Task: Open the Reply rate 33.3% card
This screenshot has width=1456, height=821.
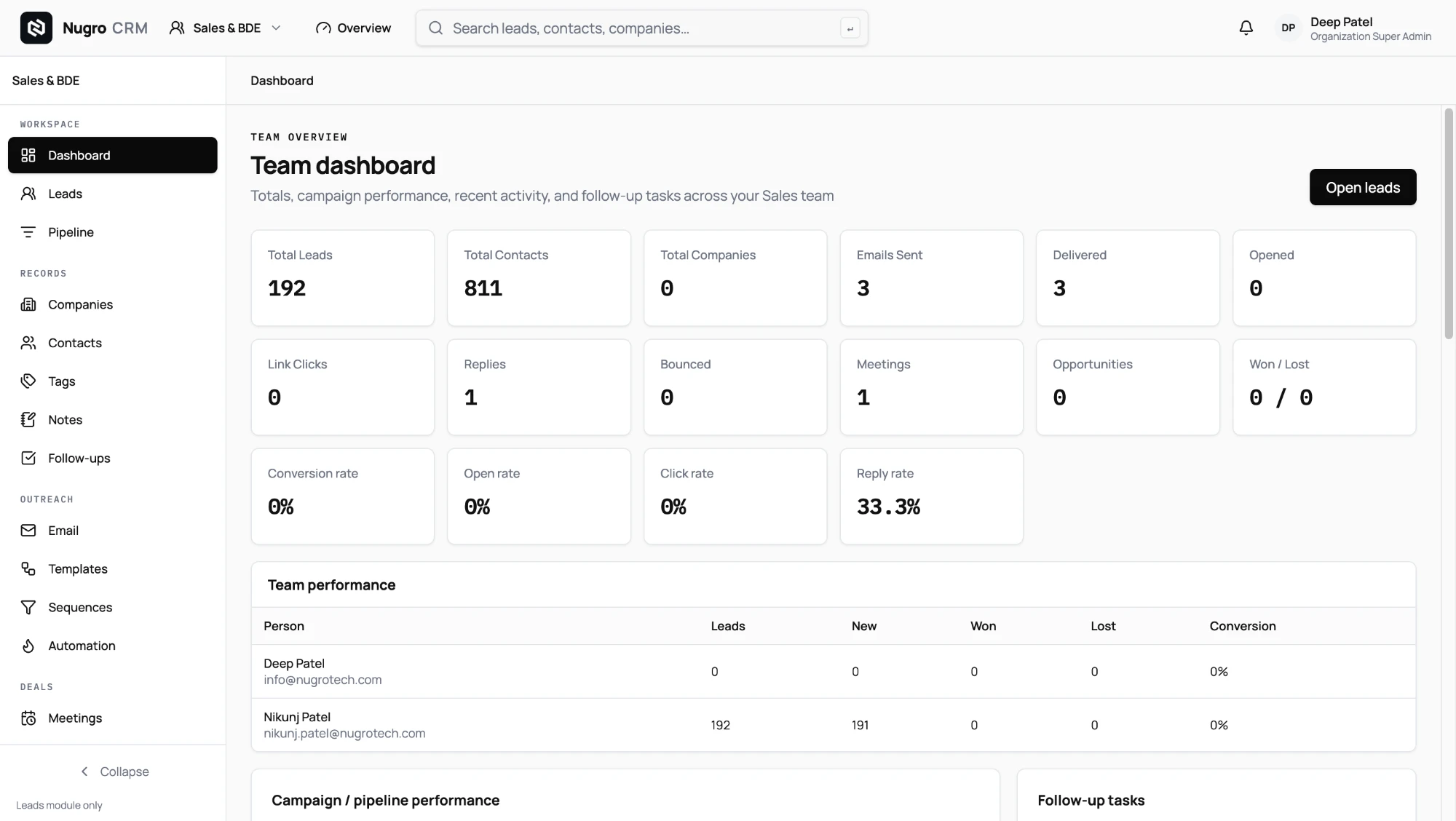Action: [931, 496]
